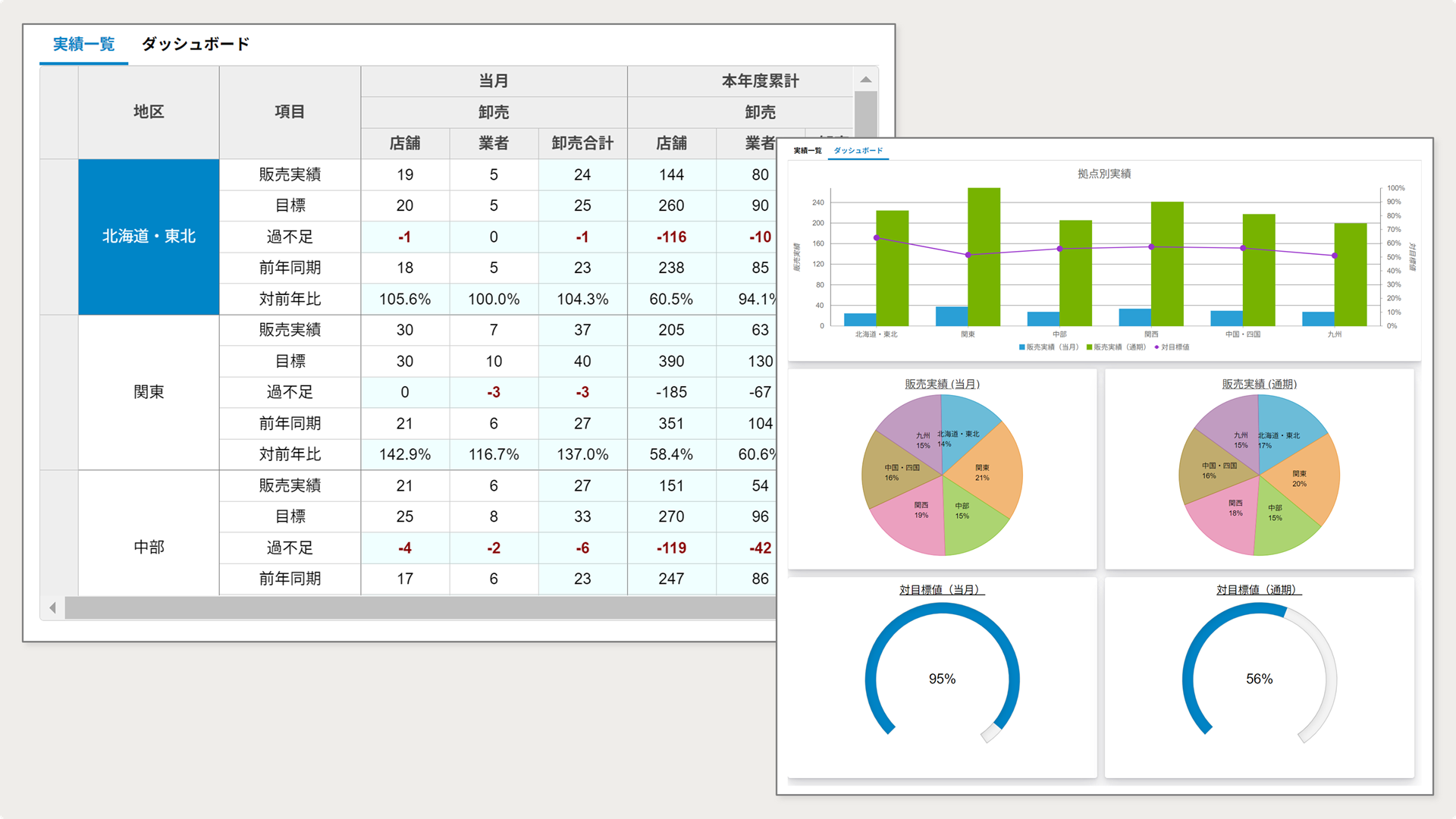Viewport: 1456px width, 819px height.
Task: Select the 中部 region cell
Action: (149, 548)
